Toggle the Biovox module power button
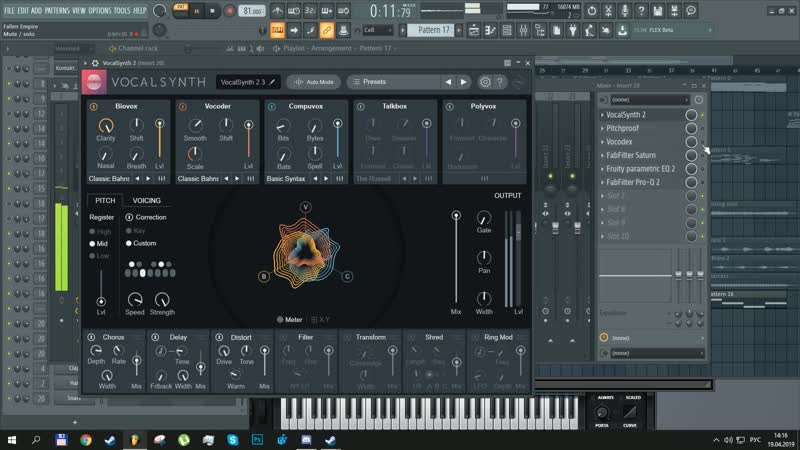 coord(94,107)
